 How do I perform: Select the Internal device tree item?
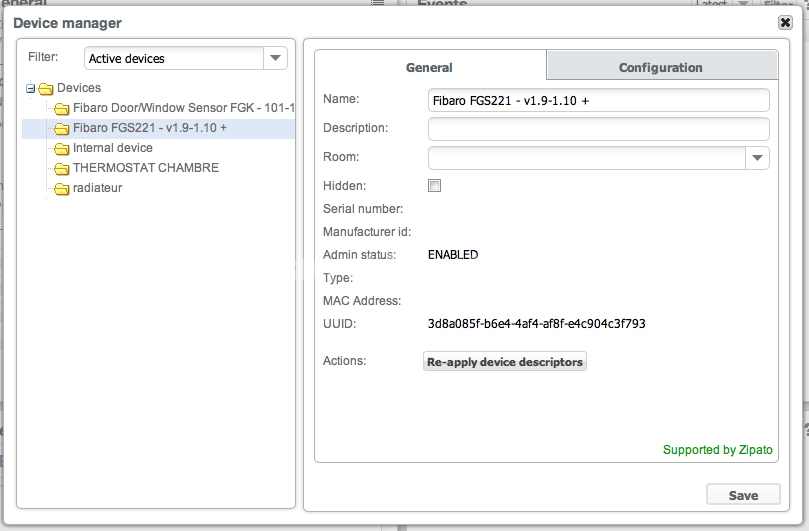click(x=113, y=148)
